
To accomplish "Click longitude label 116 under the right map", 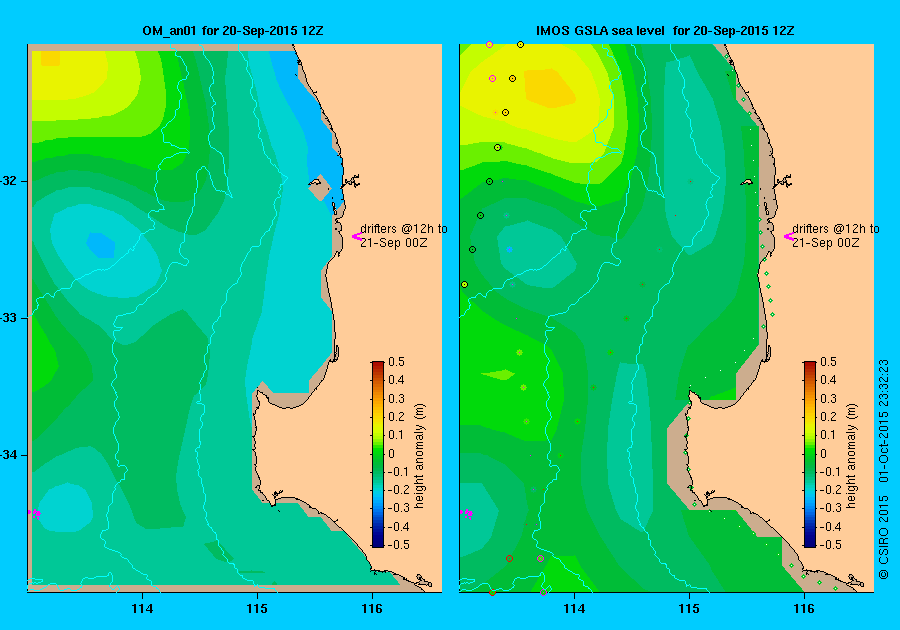I will click(804, 609).
